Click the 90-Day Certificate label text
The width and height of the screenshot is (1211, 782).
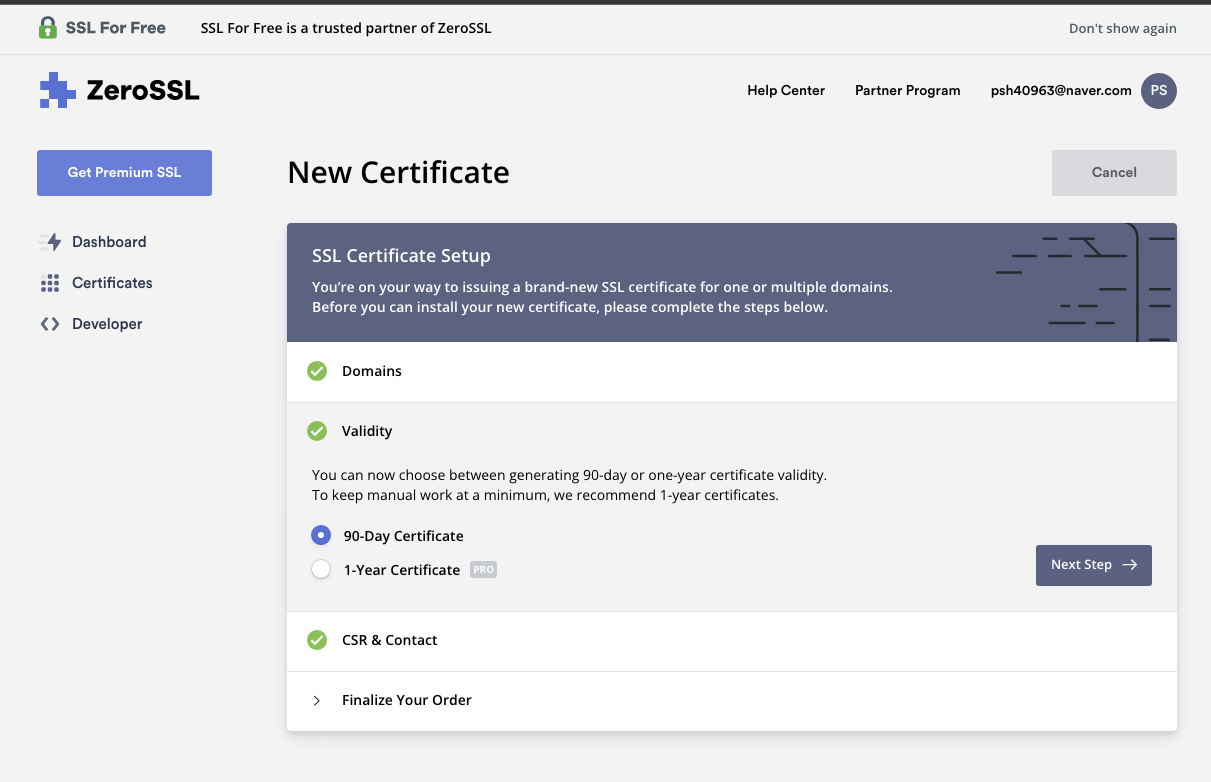[404, 536]
